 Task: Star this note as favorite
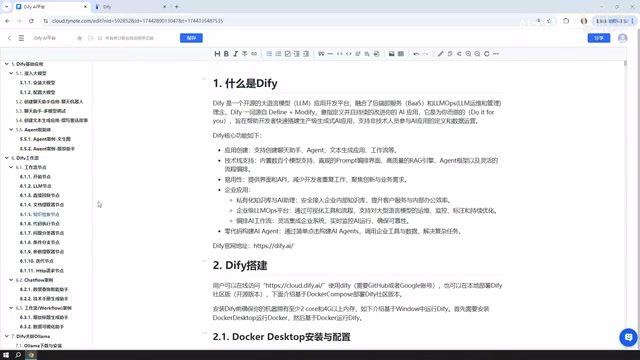pos(80,38)
